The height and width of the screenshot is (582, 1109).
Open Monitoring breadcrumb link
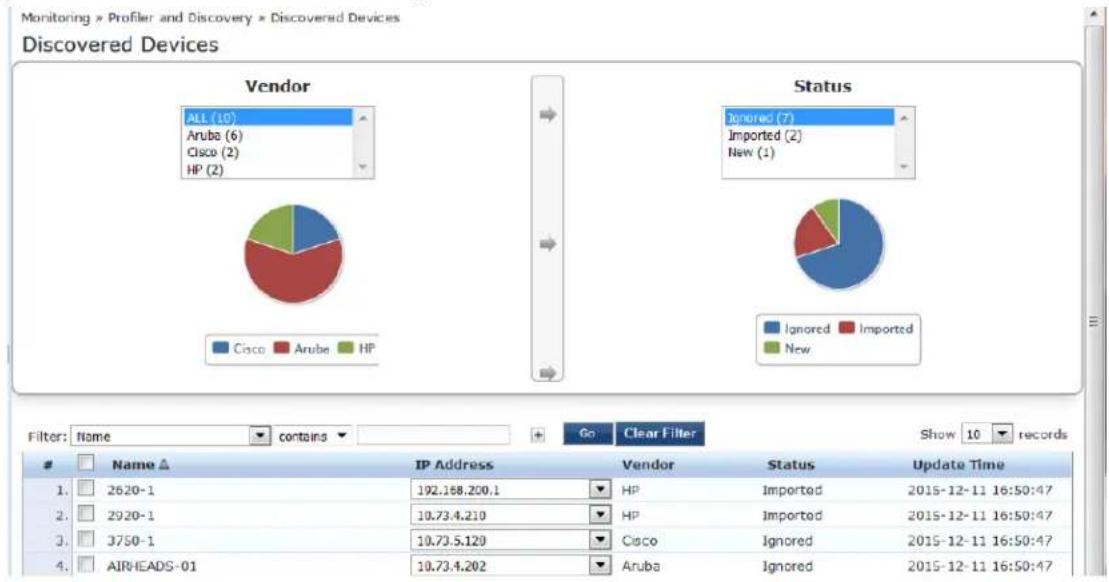click(56, 18)
